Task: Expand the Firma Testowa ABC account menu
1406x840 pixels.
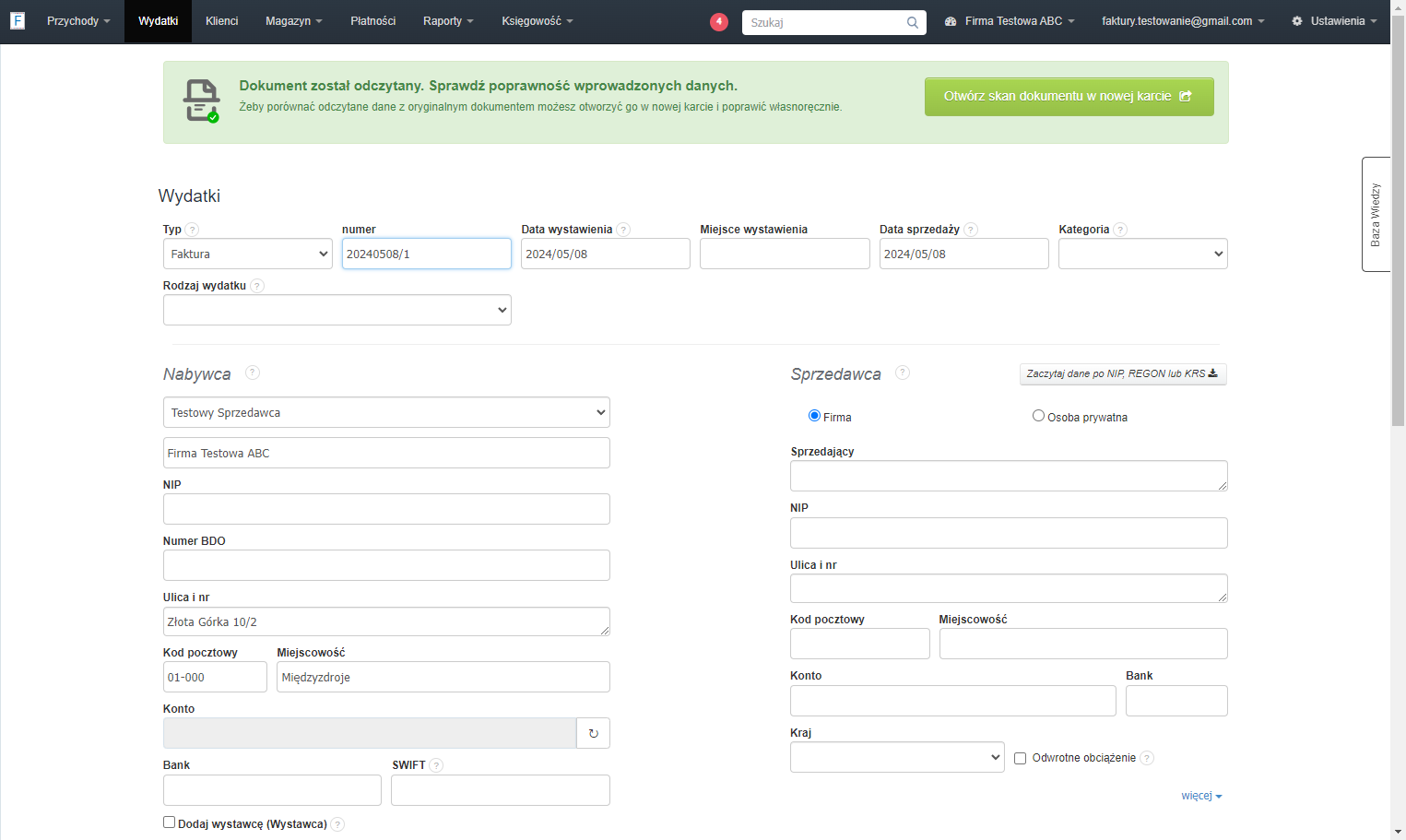Action: point(1010,21)
